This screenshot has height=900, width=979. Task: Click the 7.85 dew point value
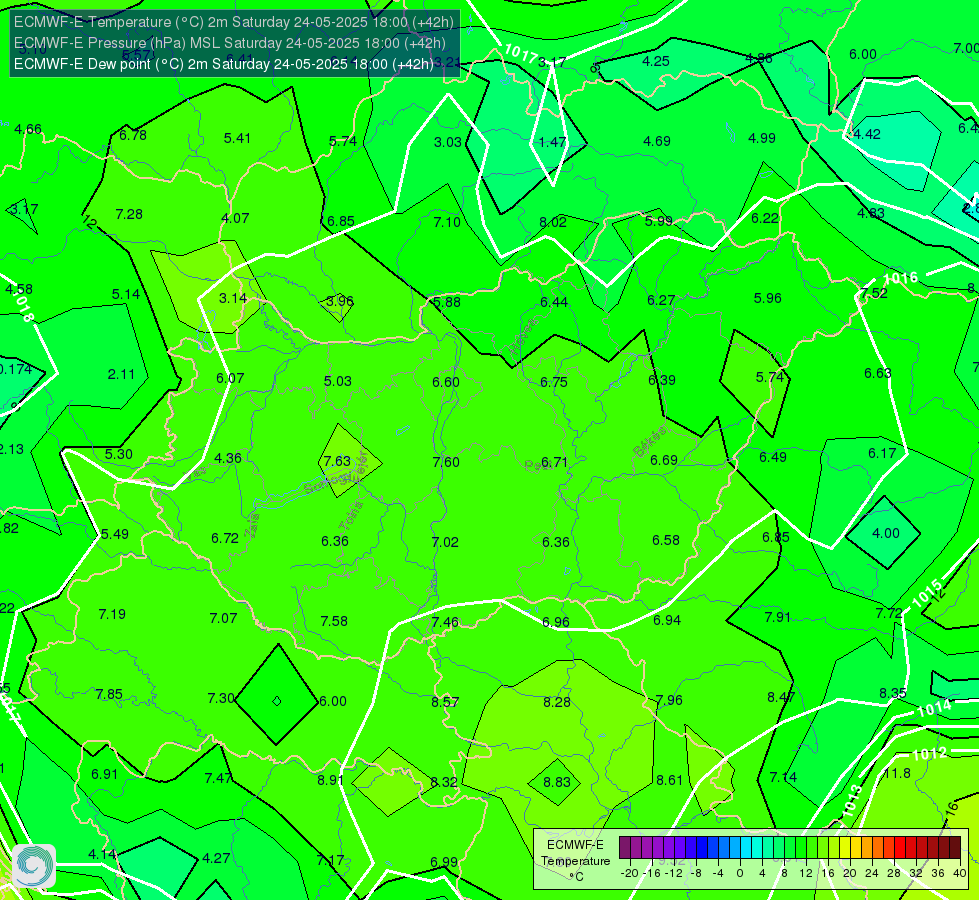tap(109, 695)
